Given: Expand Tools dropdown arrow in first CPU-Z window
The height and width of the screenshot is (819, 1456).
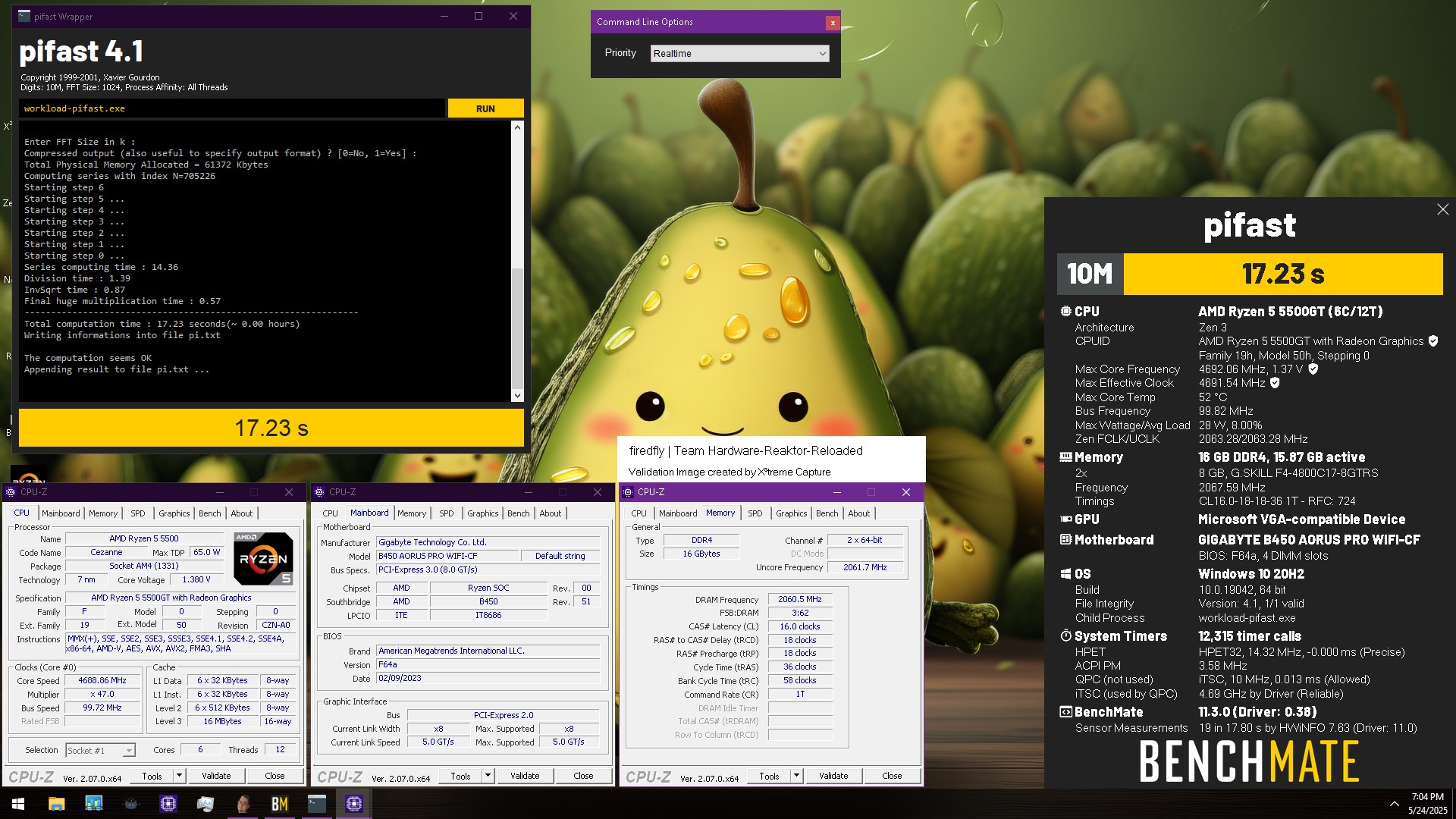Looking at the screenshot, I should [180, 776].
